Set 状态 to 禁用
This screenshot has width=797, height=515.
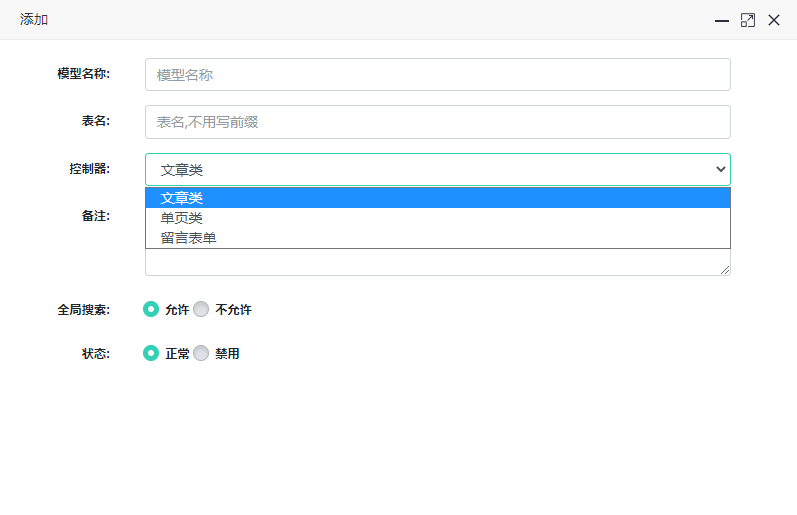[201, 353]
